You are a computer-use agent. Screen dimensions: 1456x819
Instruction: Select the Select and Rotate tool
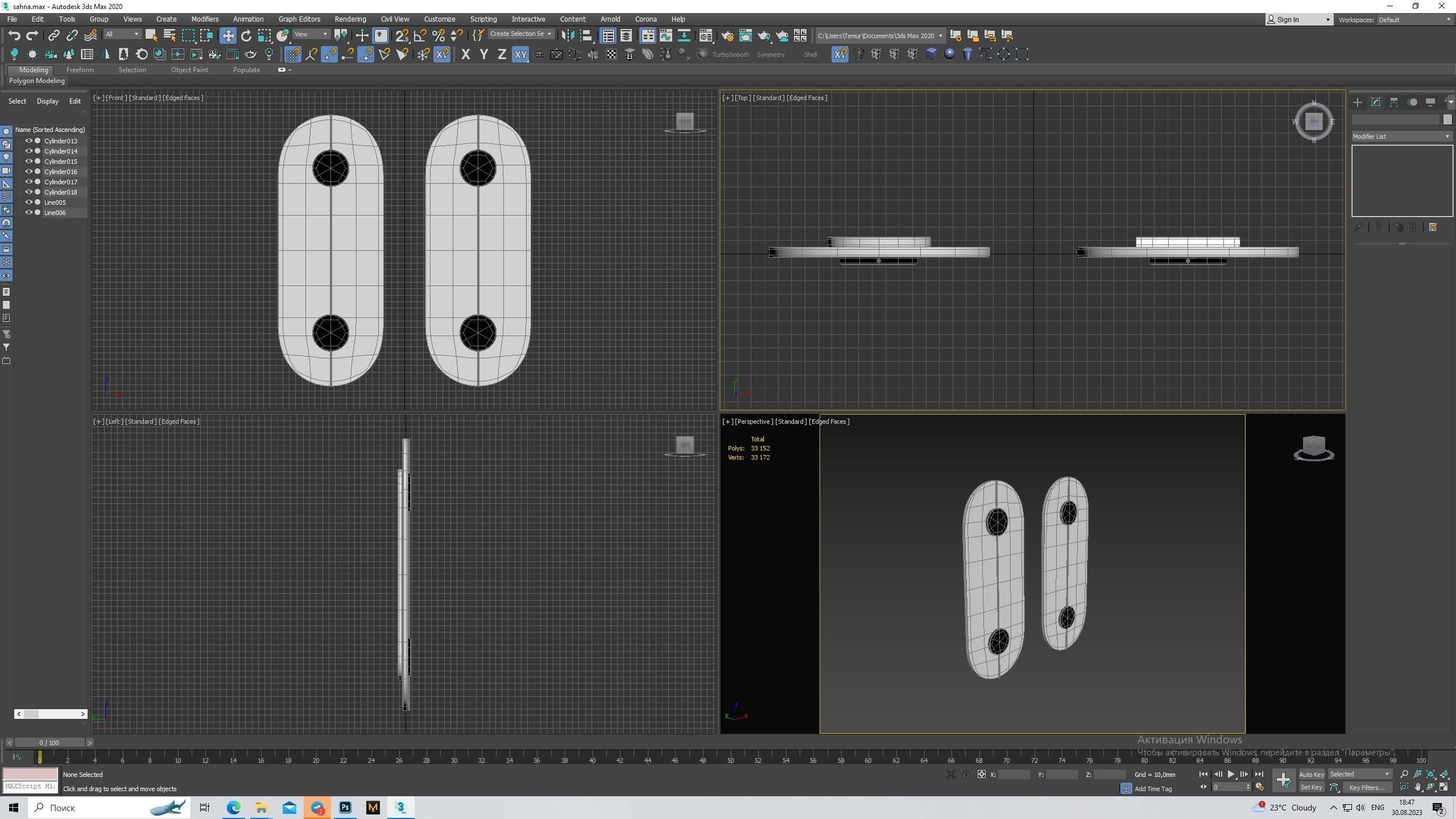pyautogui.click(x=246, y=36)
